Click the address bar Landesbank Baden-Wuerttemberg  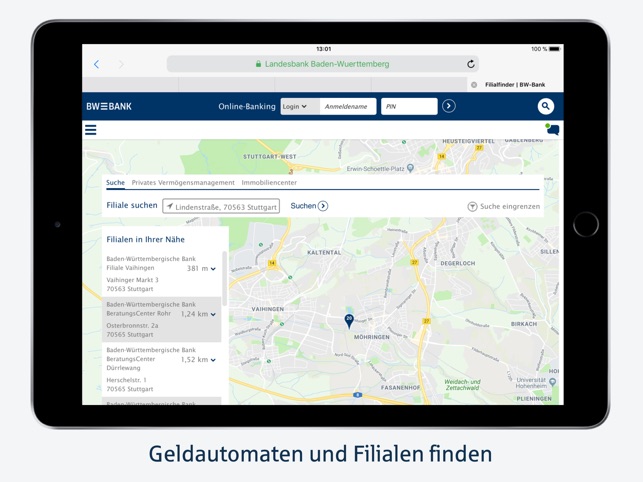tap(323, 64)
